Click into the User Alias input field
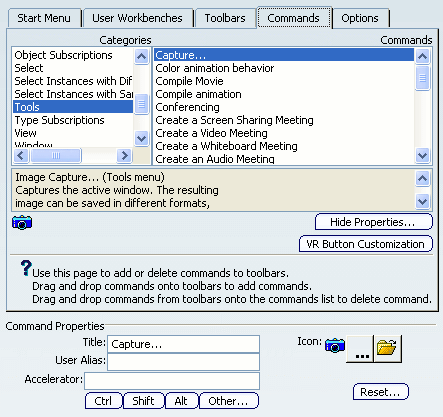The height and width of the screenshot is (417, 443). tap(184, 361)
